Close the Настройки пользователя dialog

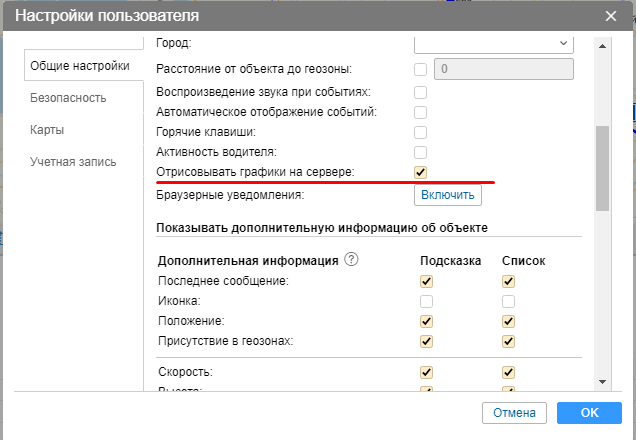(611, 15)
